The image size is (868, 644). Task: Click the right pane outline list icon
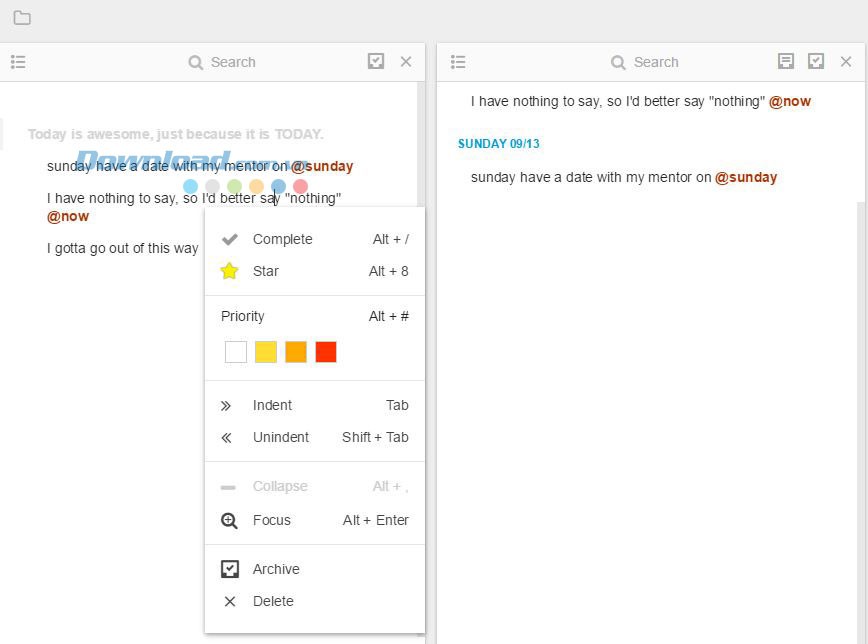tap(458, 62)
